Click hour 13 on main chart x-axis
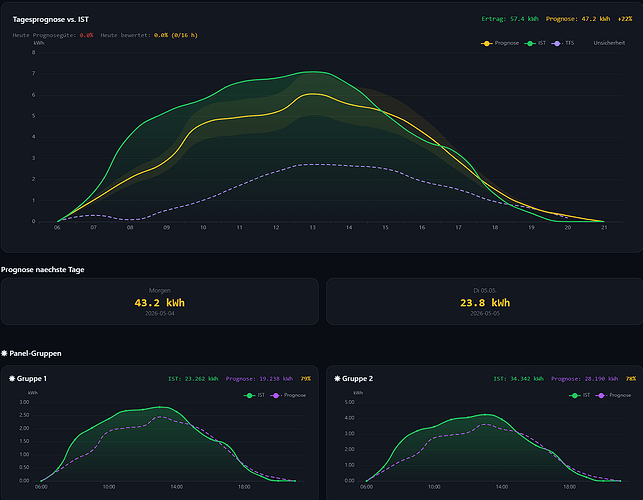Screen dimensions: 643x500 312,227
